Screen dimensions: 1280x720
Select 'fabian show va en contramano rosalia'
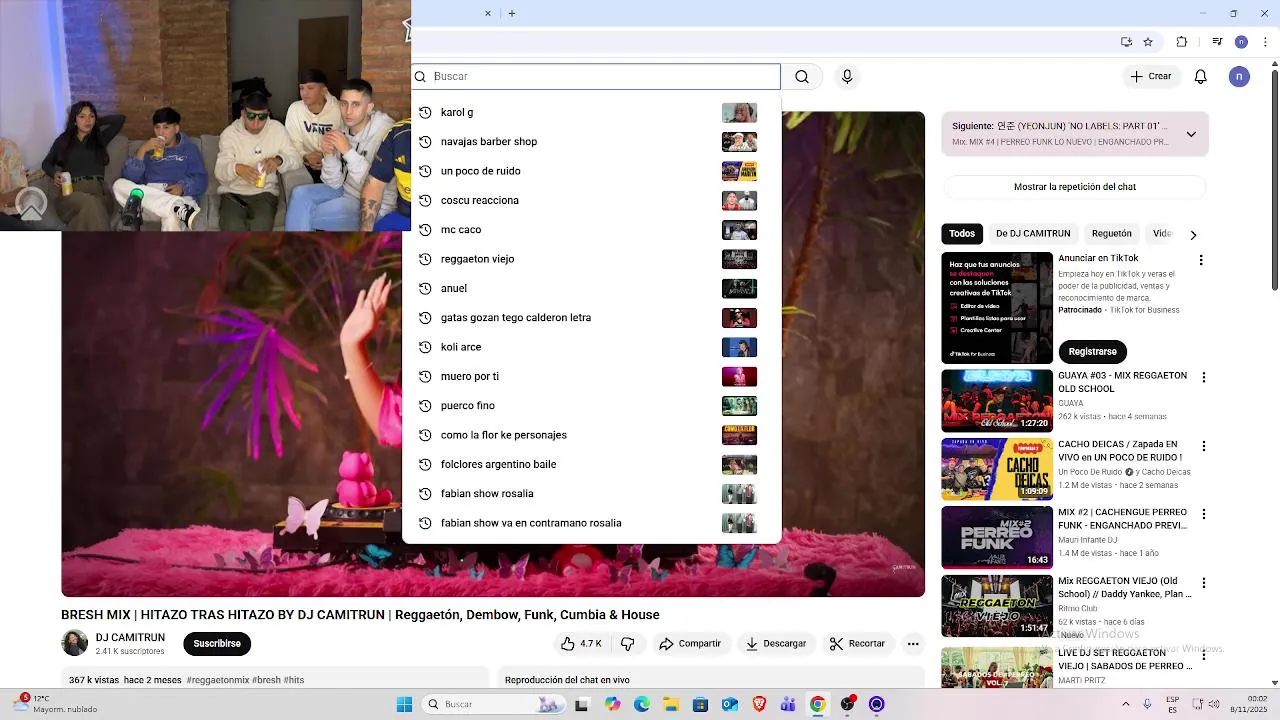591,523
